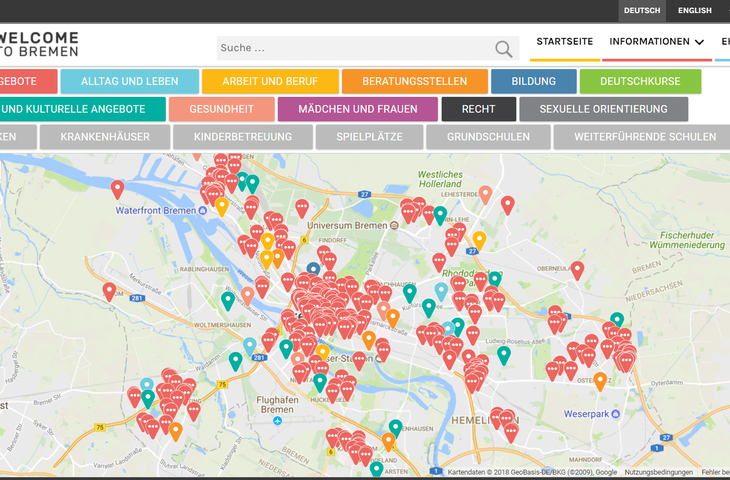The image size is (730, 480).
Task: Filter map by Mädchen und Frauen
Action: pyautogui.click(x=357, y=109)
